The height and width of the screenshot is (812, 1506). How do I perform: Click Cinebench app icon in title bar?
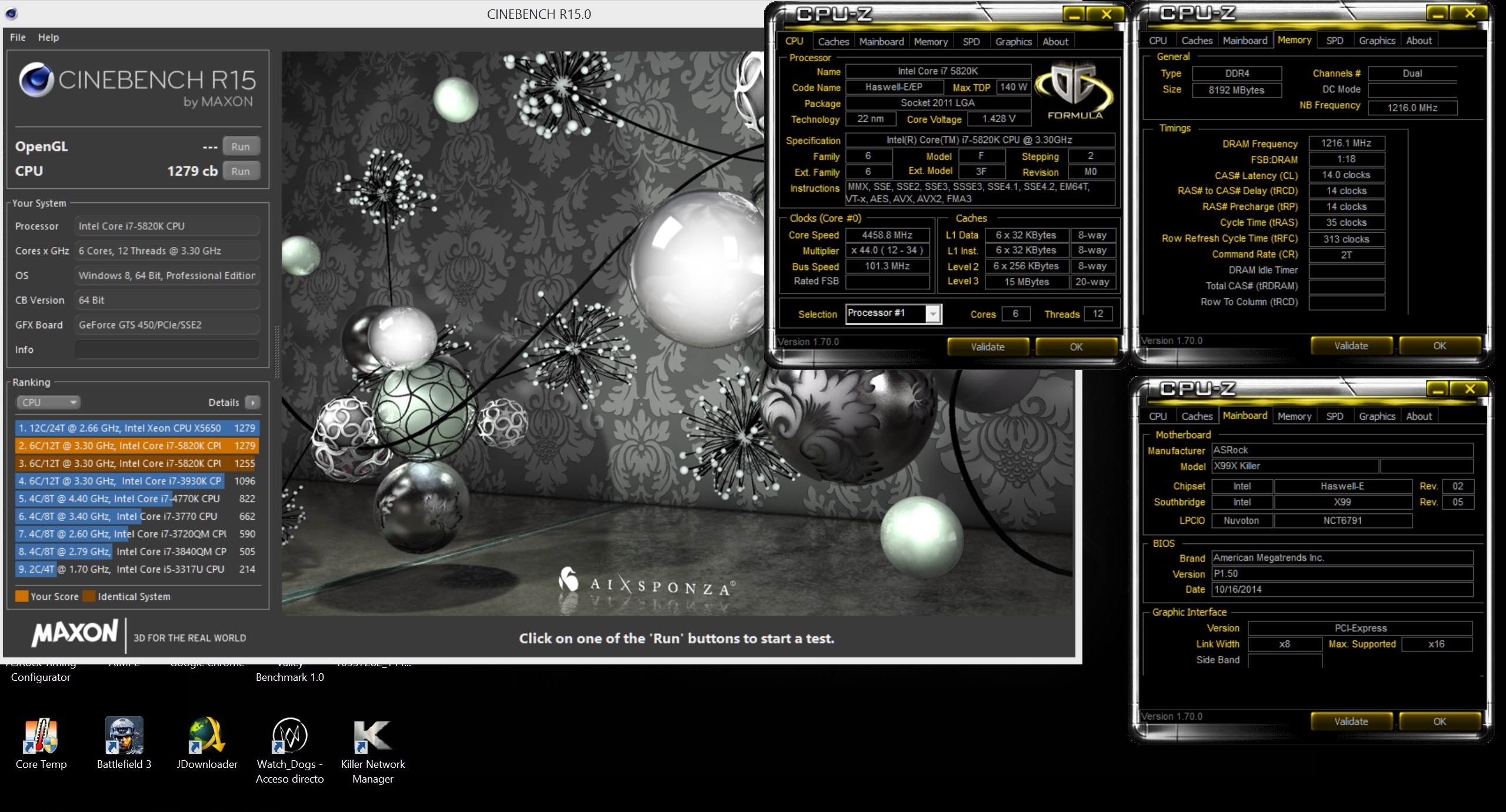coord(11,14)
